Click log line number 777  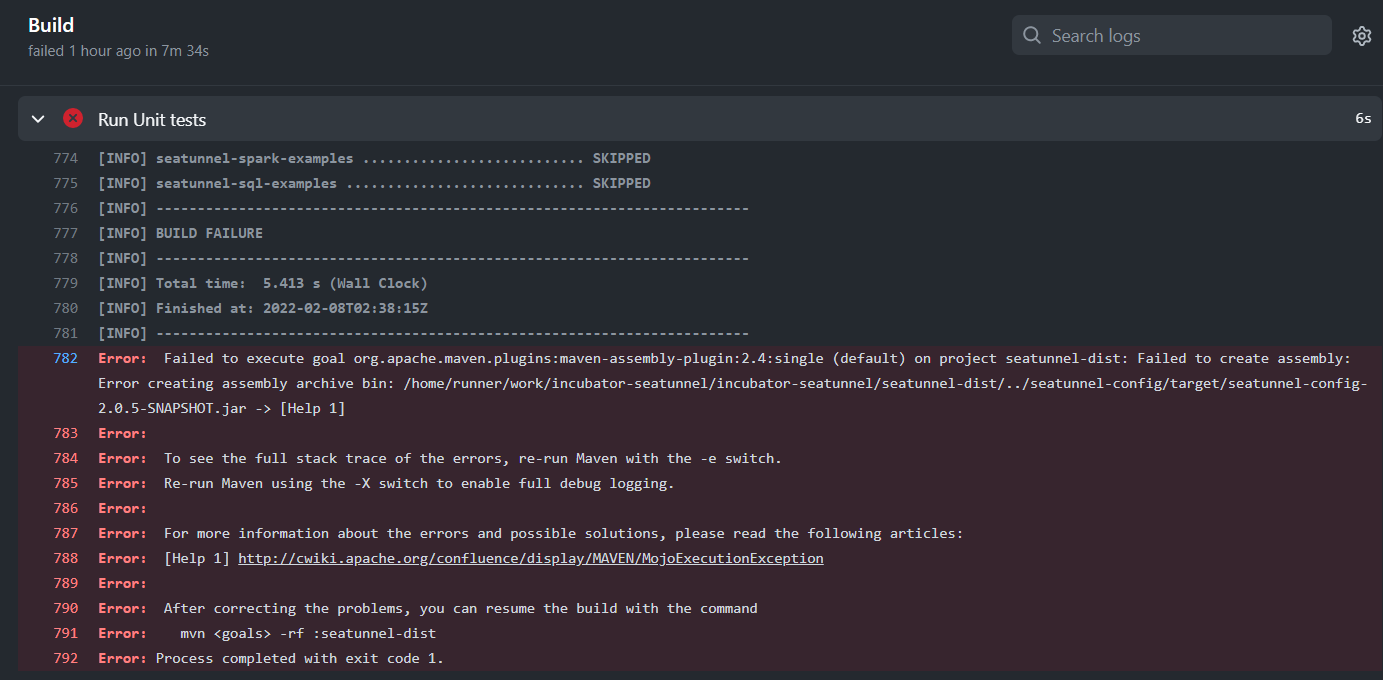(x=66, y=233)
